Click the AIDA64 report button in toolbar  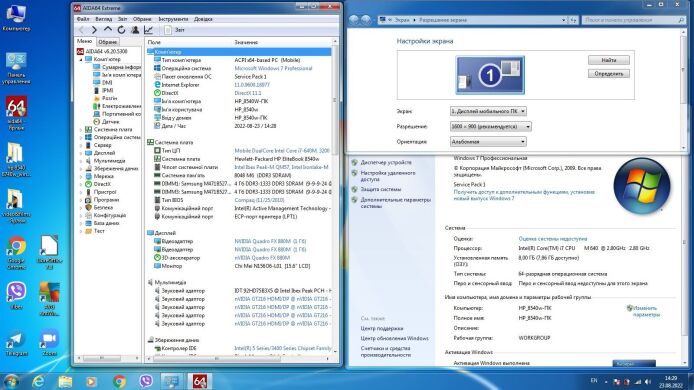[x=174, y=30]
